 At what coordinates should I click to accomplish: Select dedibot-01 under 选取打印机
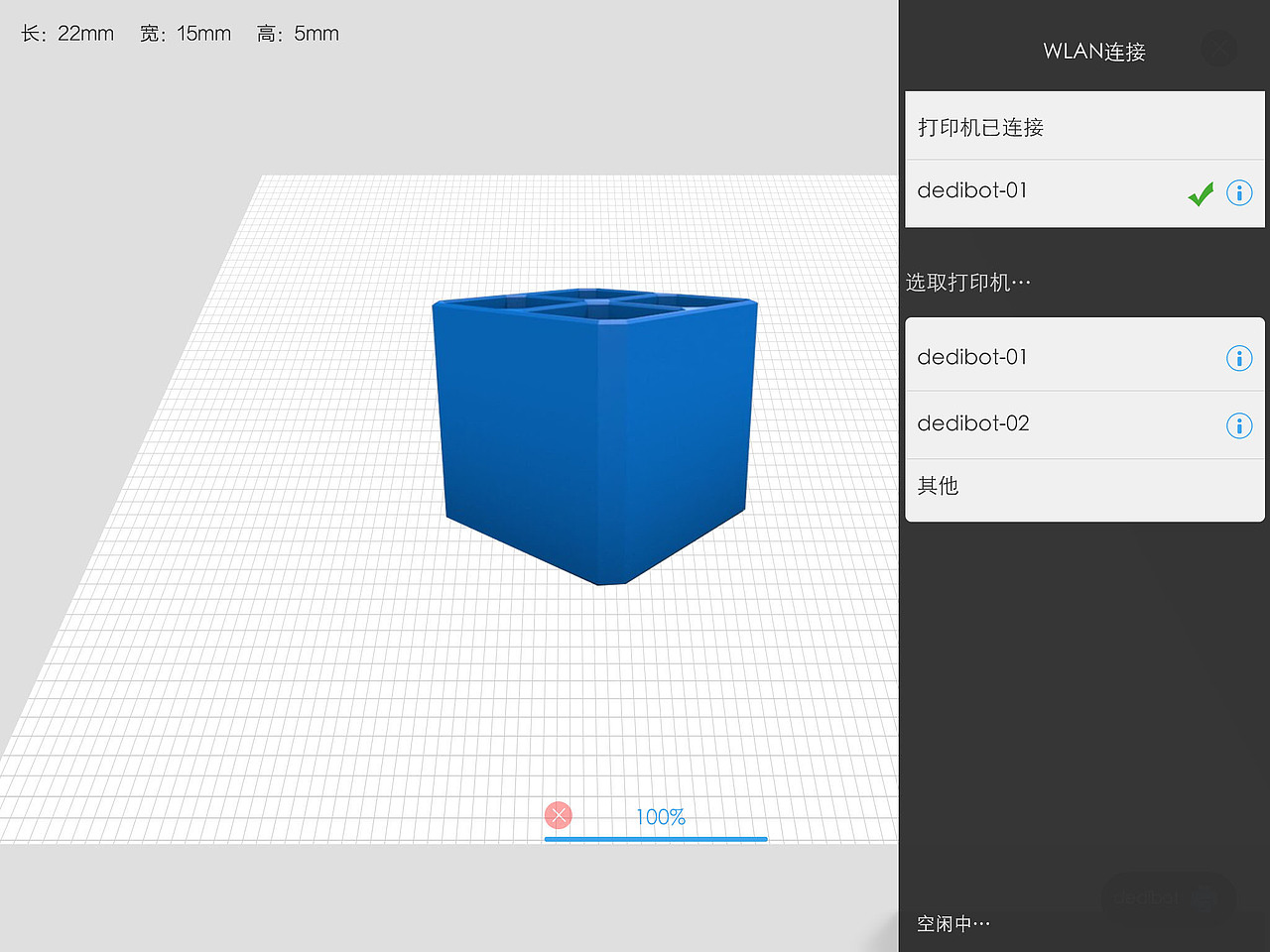click(1084, 356)
